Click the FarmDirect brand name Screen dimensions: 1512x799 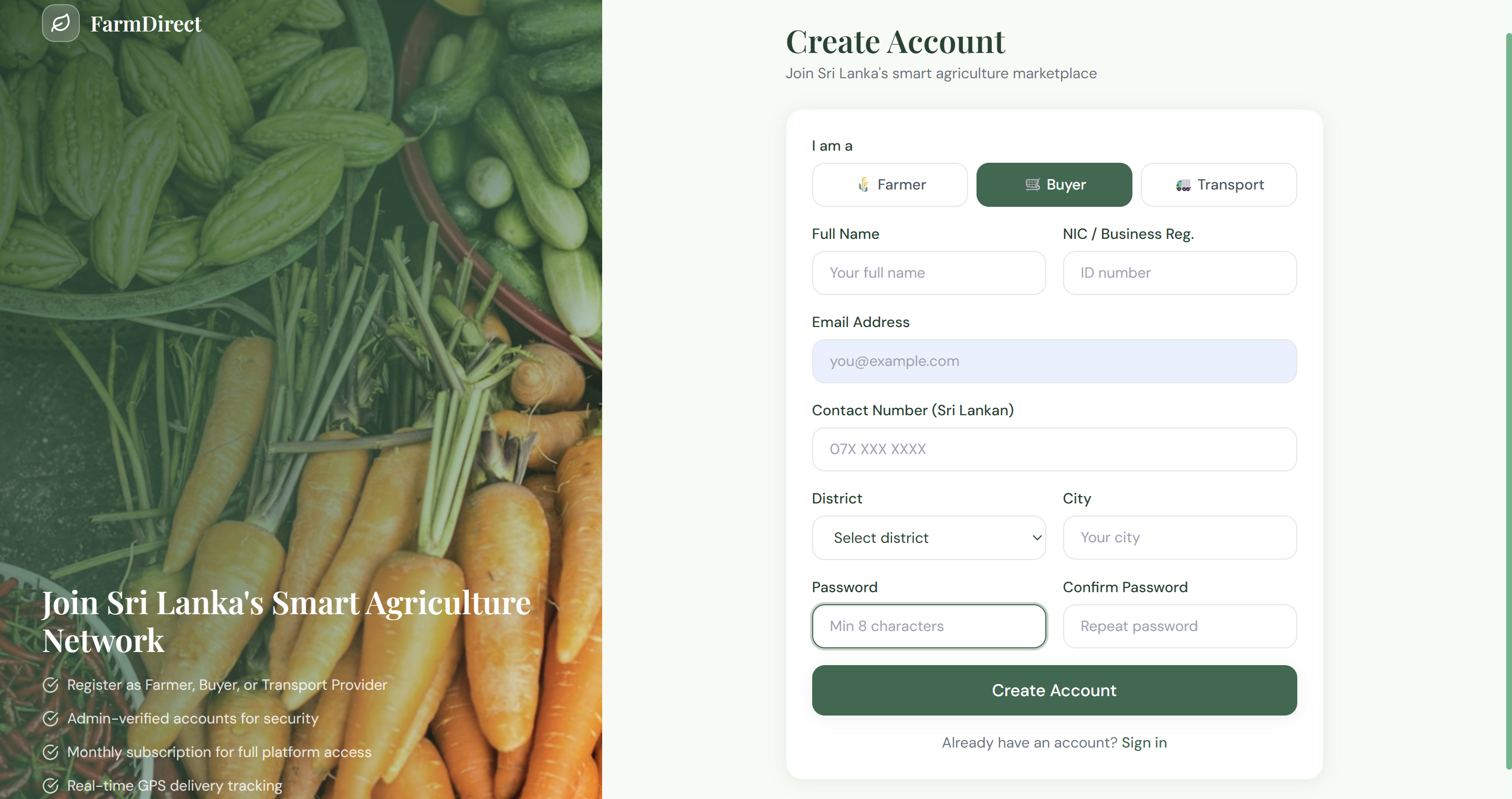click(x=145, y=24)
